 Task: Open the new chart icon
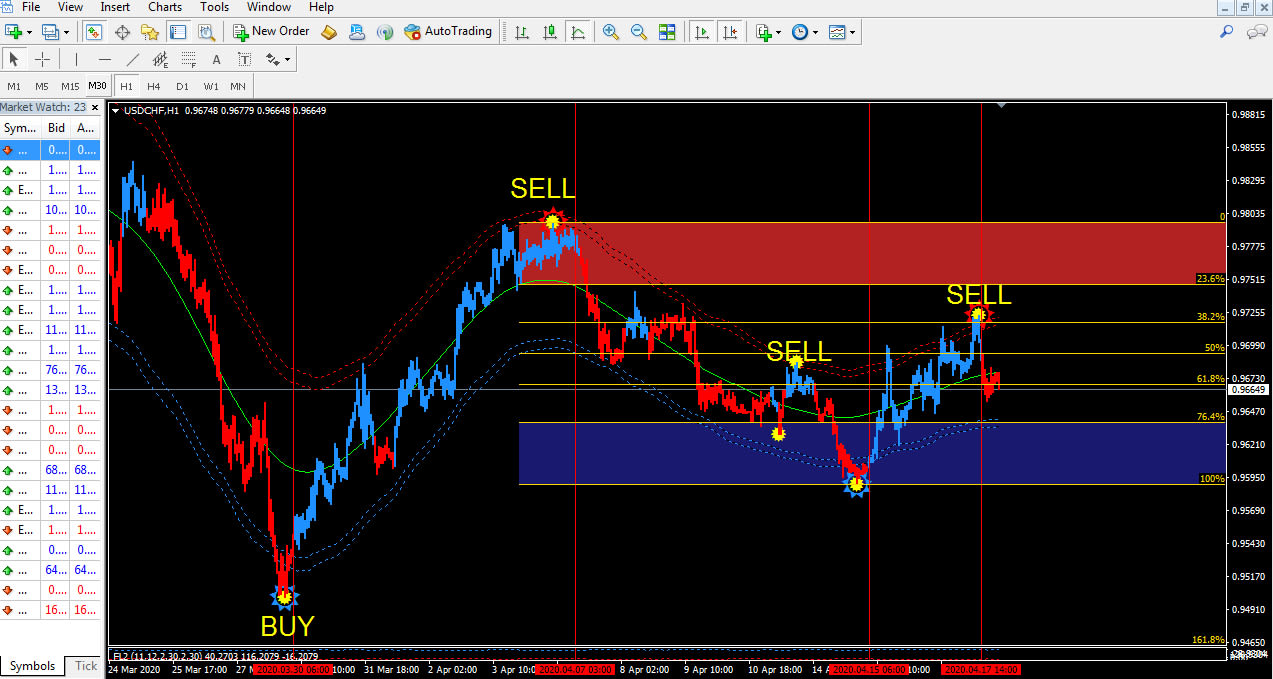coord(14,32)
